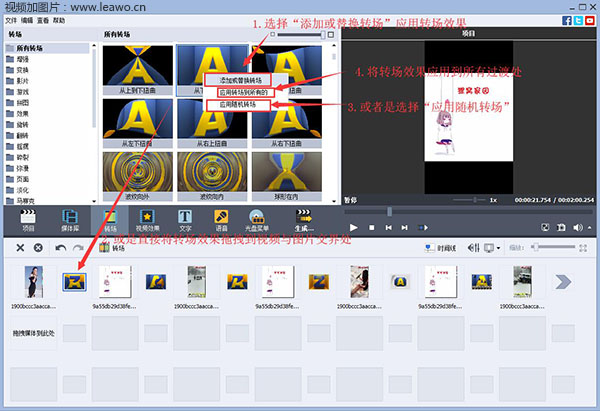
Task: Open the volume dropdown arrow
Action: 589,227
